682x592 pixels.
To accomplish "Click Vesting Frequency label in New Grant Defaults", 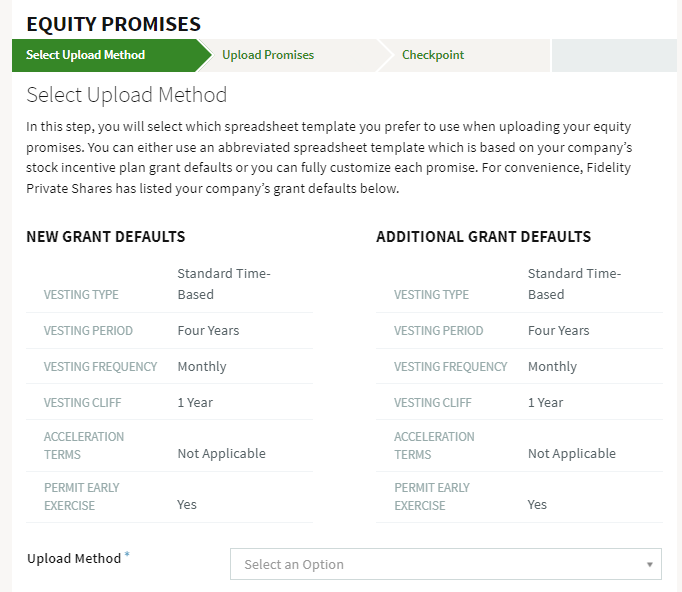I will tap(100, 367).
